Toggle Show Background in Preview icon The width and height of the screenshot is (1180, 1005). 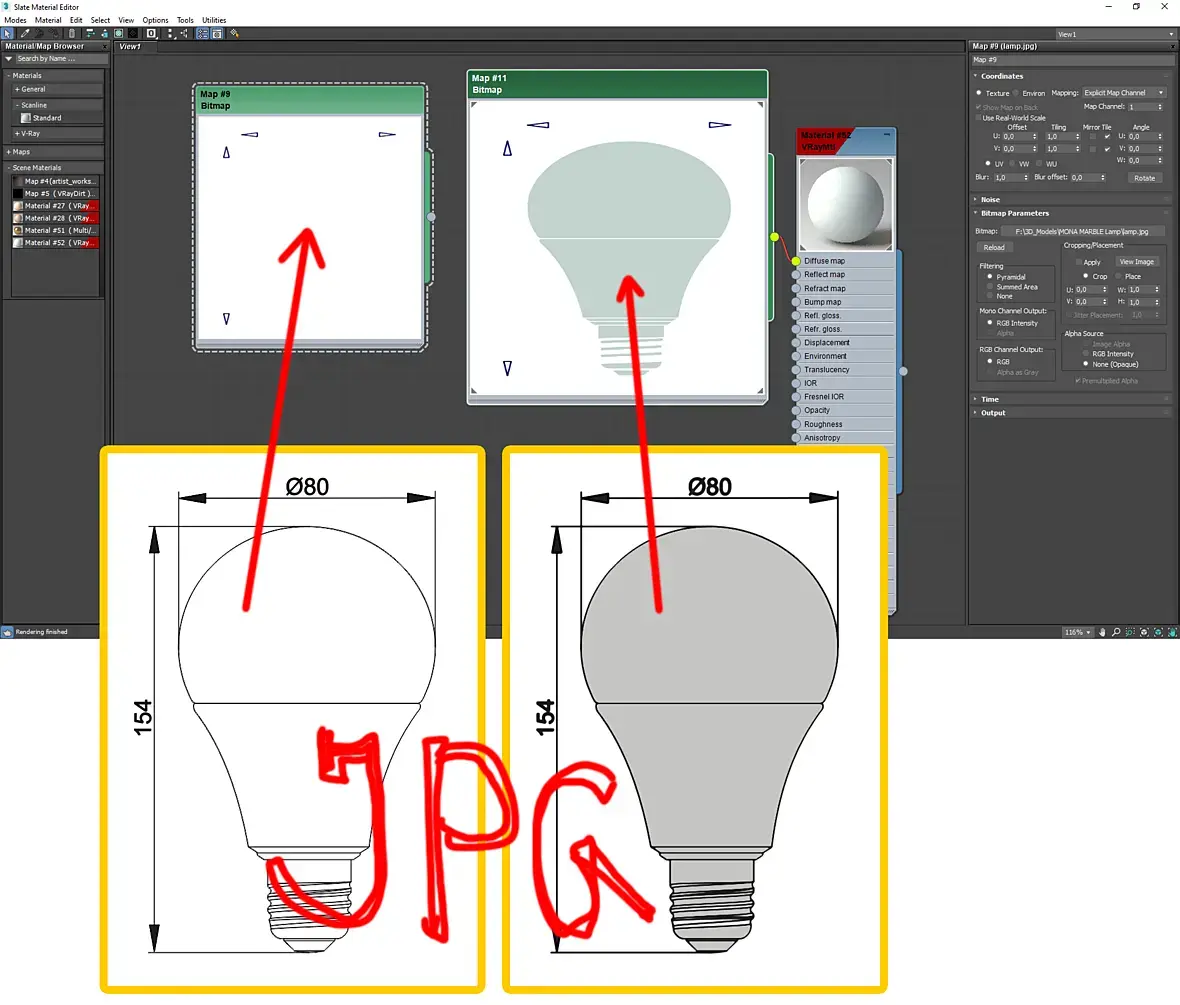132,33
